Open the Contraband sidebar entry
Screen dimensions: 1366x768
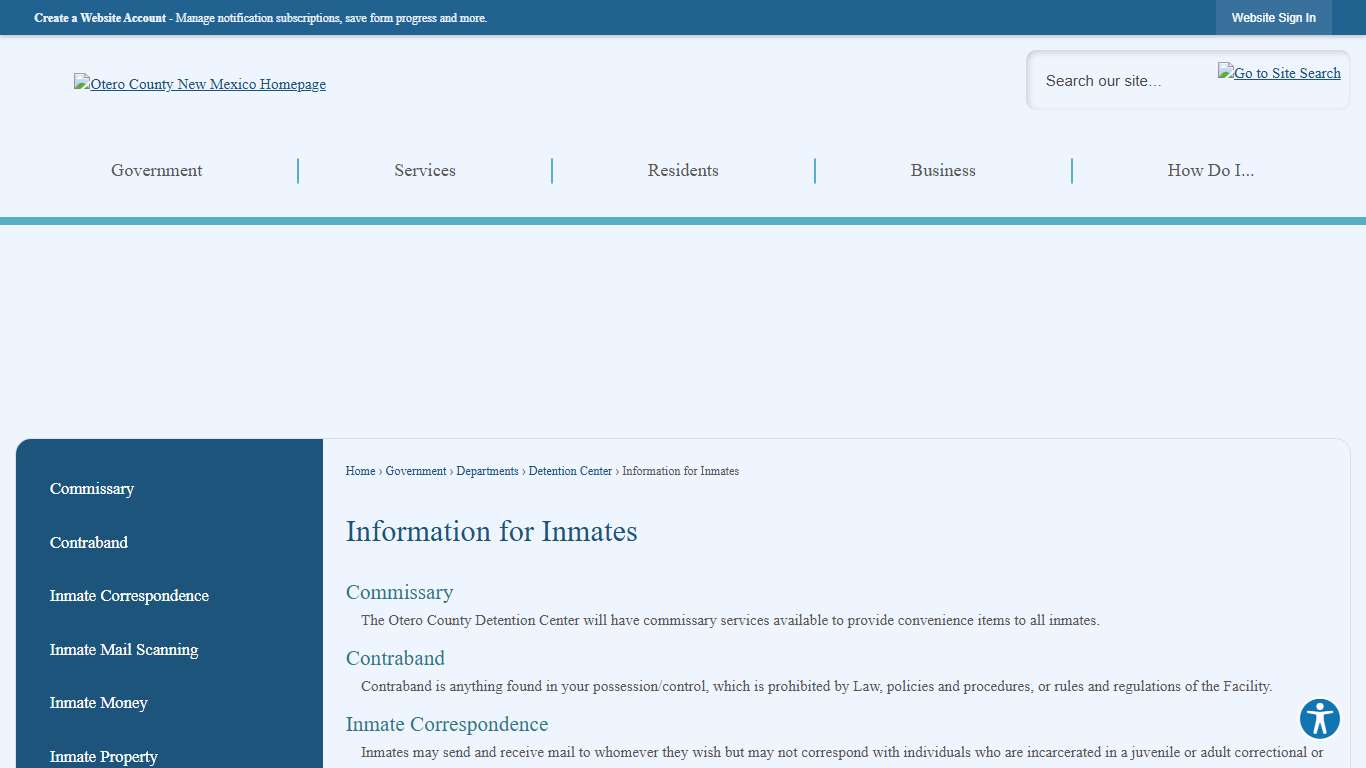(89, 542)
